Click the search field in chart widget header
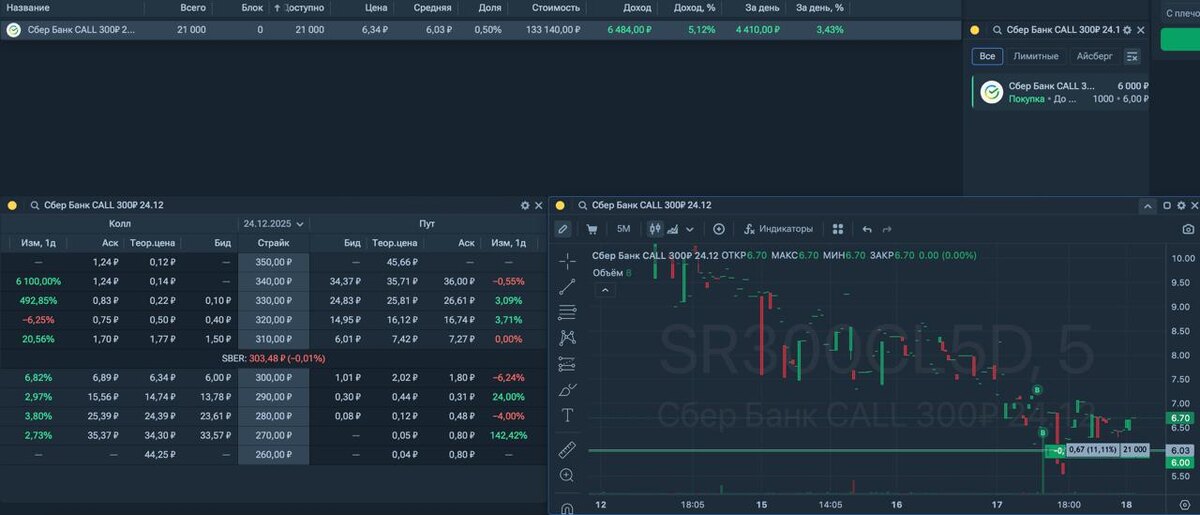 [x=650, y=205]
